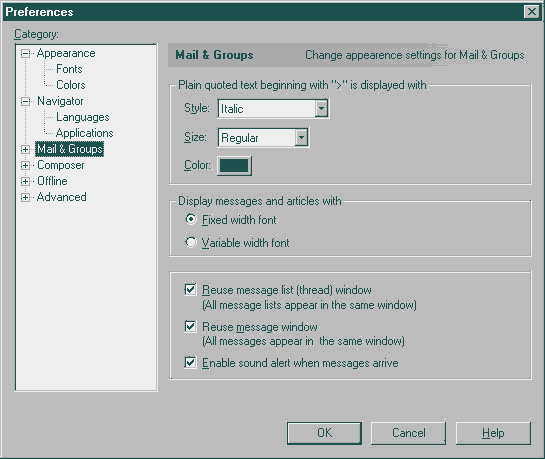Select Colors under Appearance

(x=71, y=85)
